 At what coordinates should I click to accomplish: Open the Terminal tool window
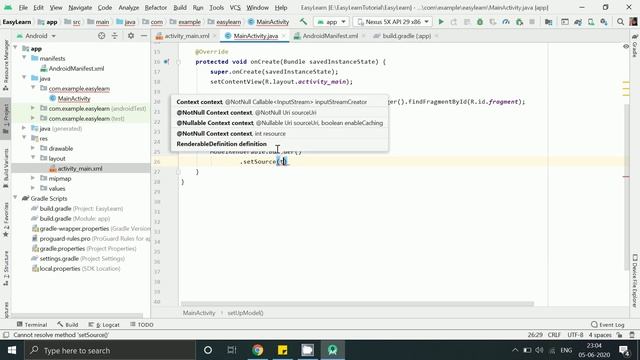[x=32, y=324]
